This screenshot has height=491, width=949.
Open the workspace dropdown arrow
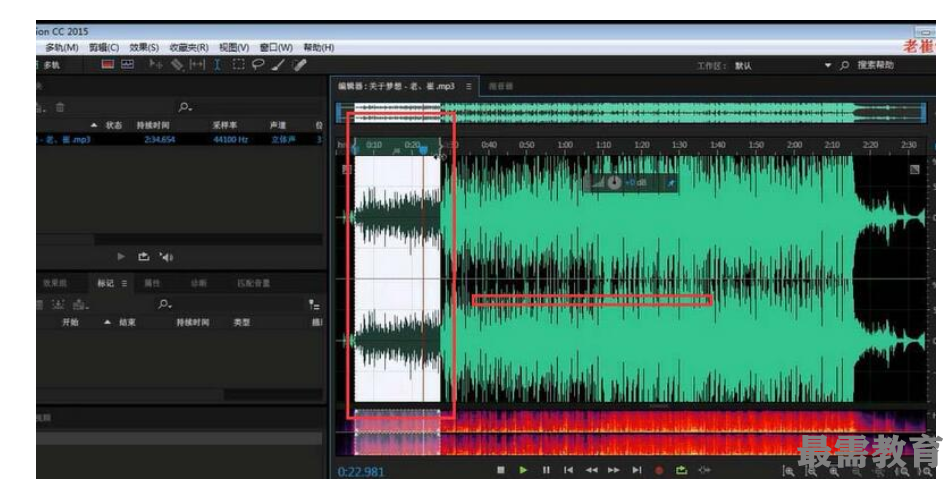[x=828, y=65]
